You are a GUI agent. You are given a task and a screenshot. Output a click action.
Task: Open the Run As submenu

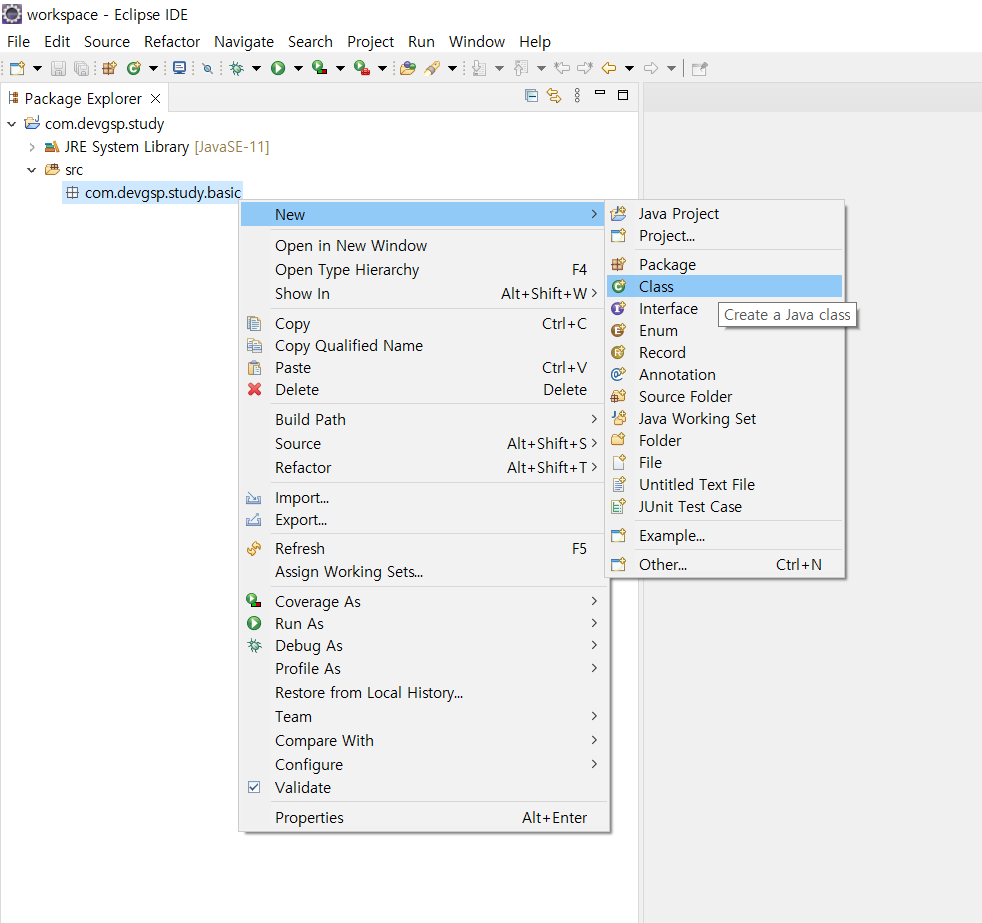tap(424, 624)
